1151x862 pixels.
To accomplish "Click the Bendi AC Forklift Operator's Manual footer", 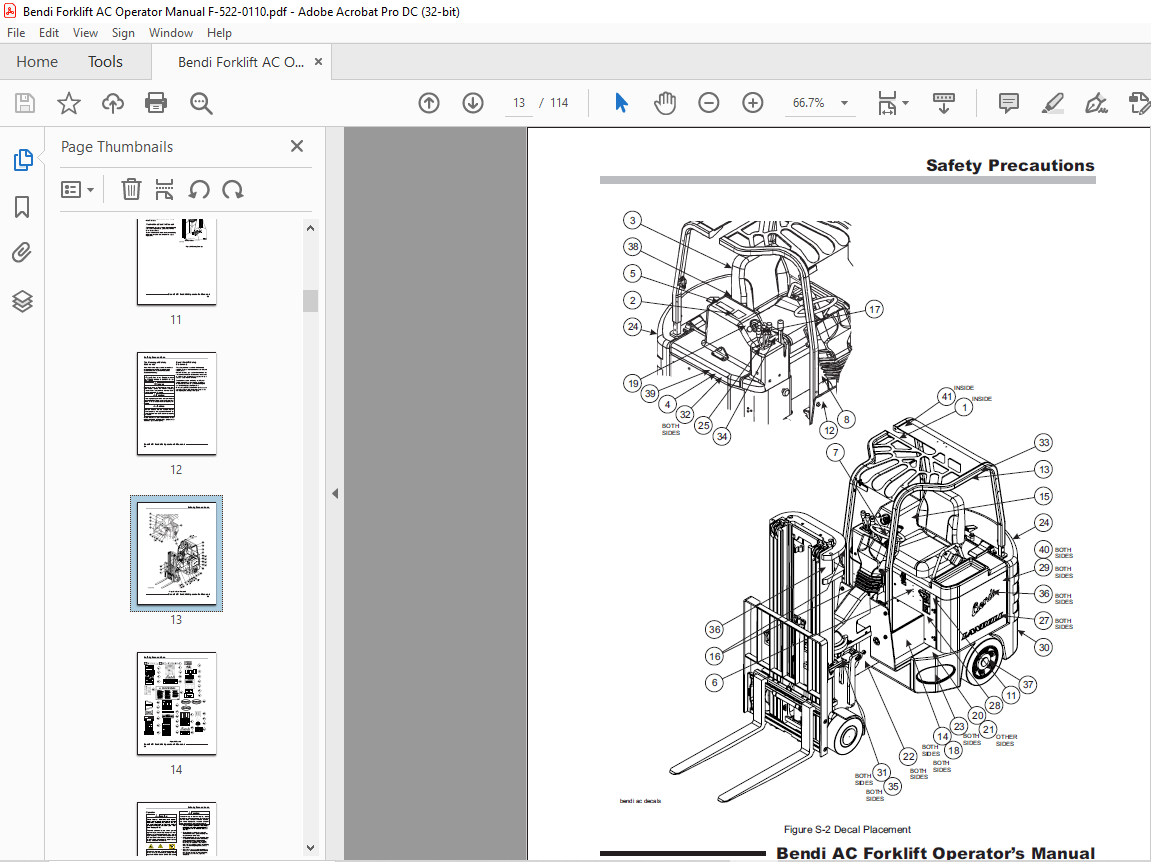I will pos(935,853).
